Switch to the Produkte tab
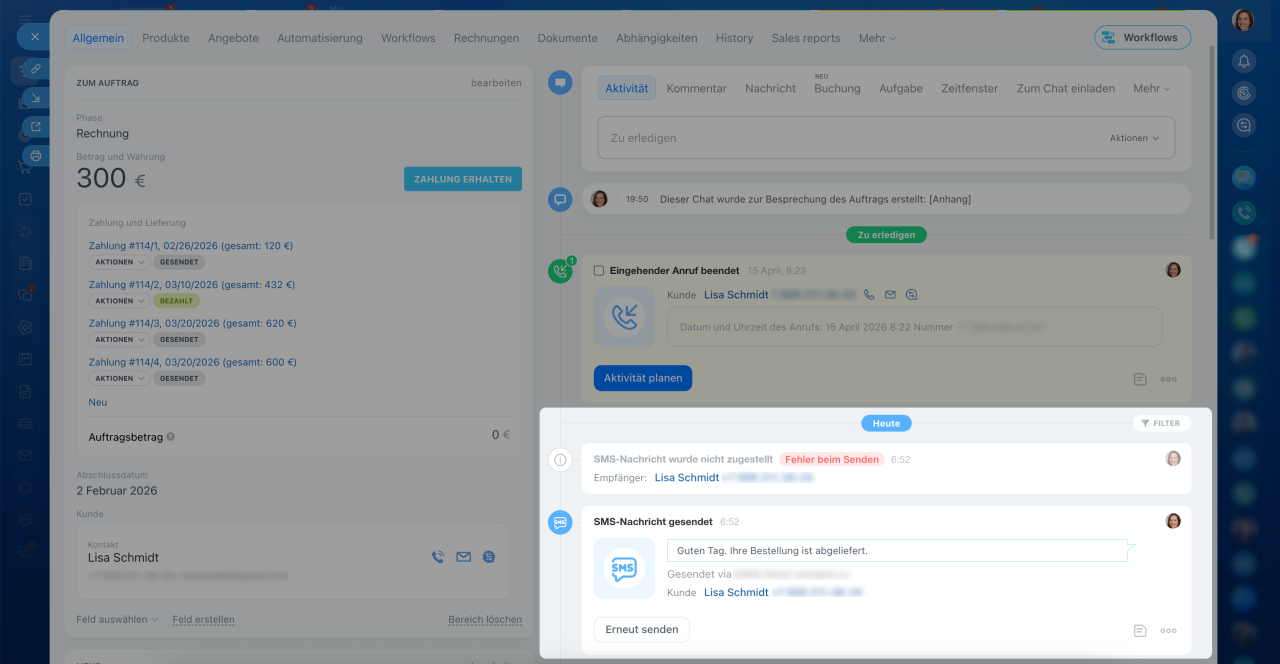 tap(166, 38)
